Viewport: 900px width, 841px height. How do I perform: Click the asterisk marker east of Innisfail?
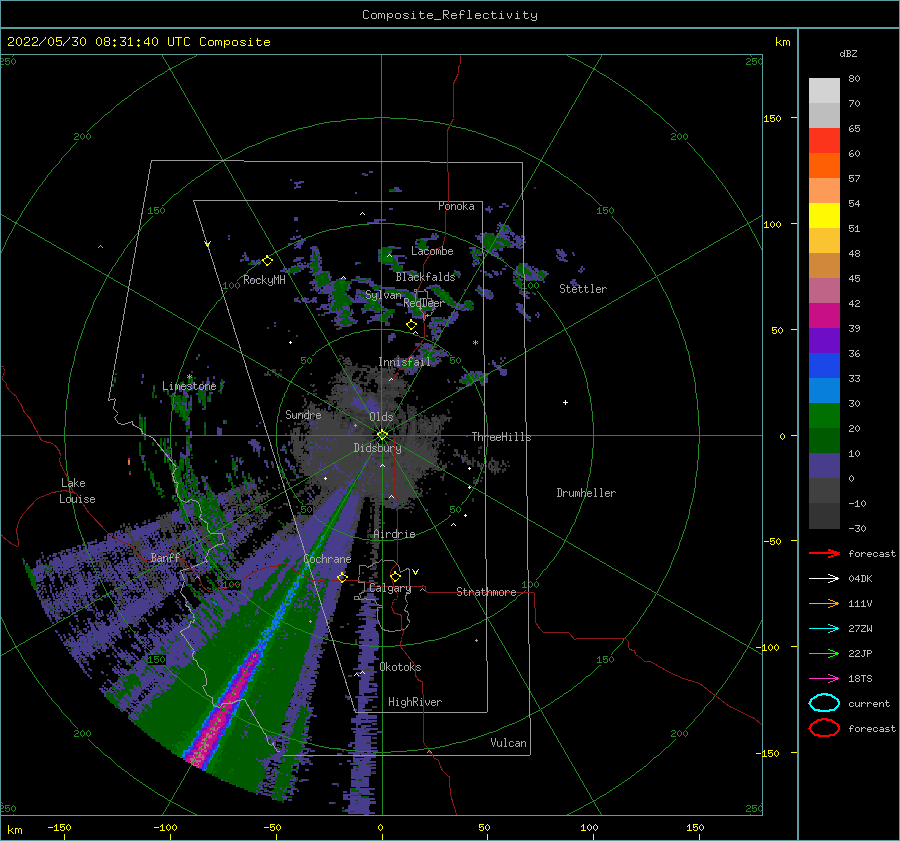pyautogui.click(x=475, y=343)
